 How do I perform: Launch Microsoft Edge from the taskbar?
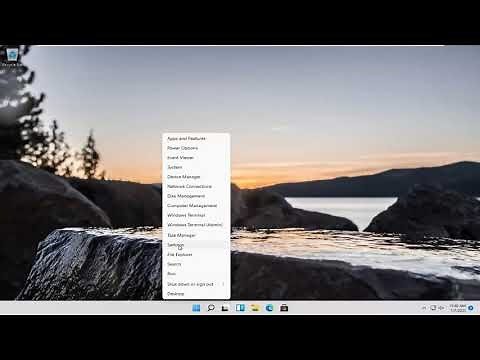tap(269, 308)
